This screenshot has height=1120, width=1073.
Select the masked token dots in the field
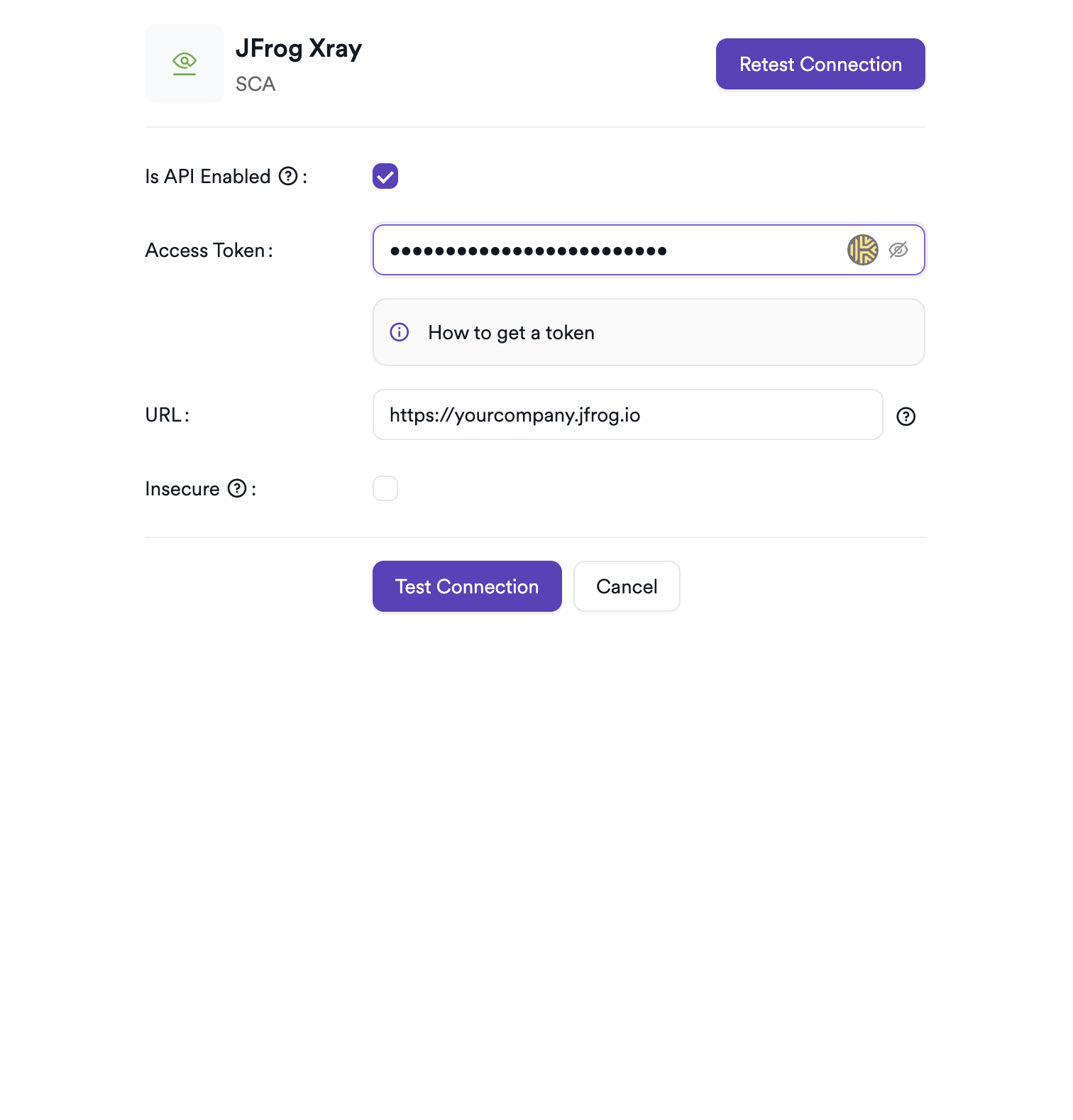528,250
